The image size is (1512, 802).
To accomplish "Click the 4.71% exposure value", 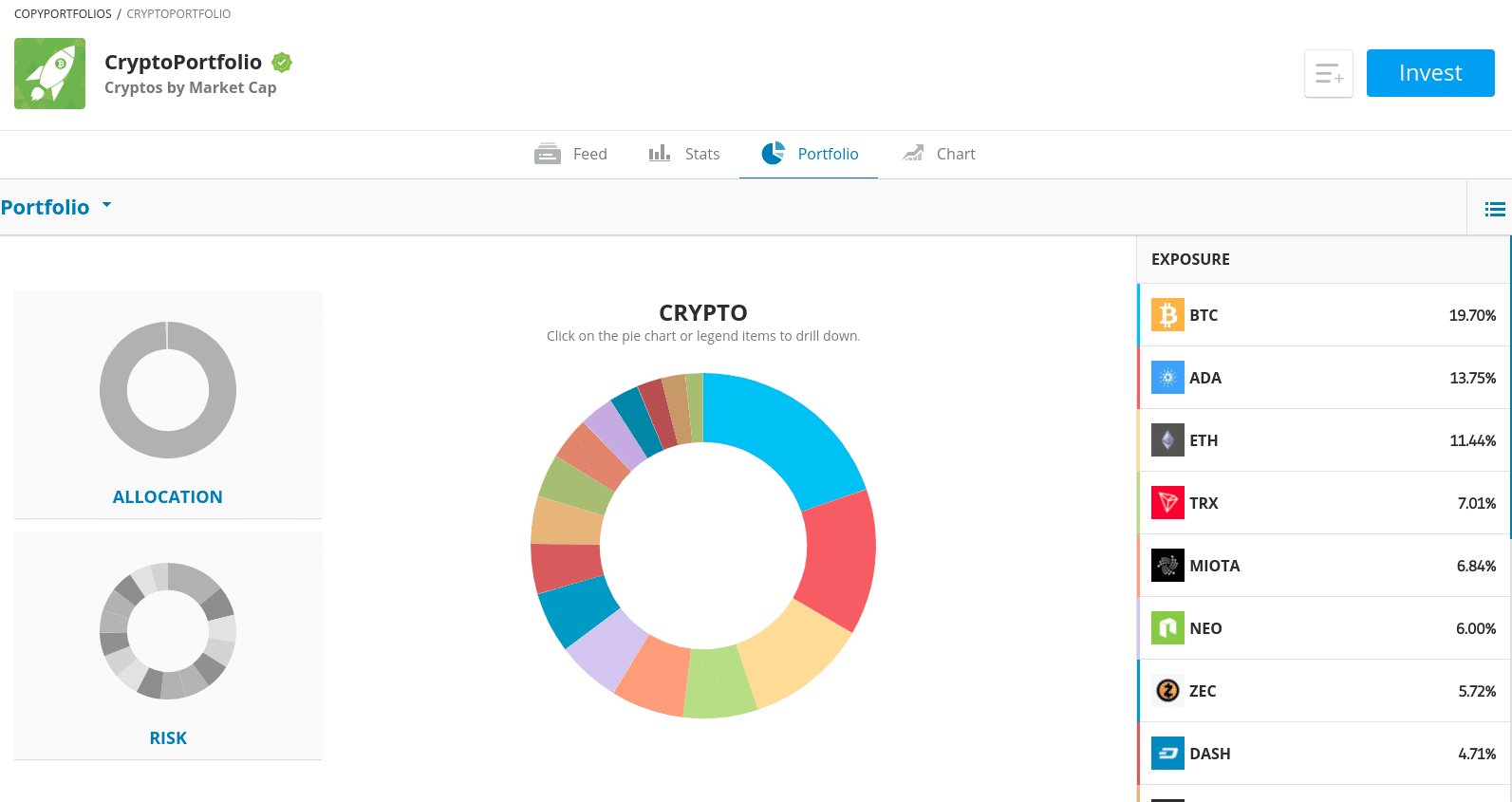I will tap(1477, 754).
